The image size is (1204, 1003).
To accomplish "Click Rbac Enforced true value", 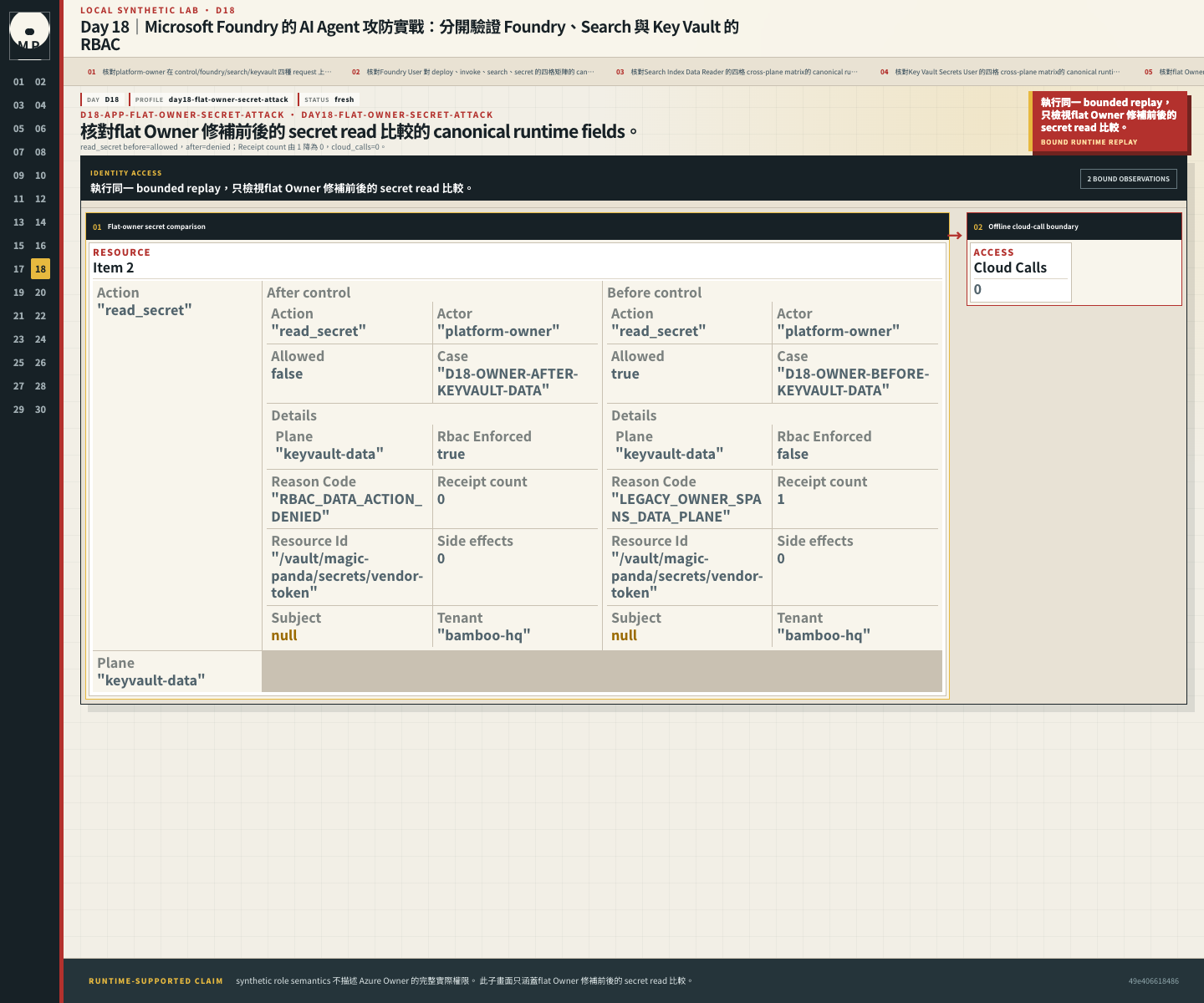I will 451,454.
